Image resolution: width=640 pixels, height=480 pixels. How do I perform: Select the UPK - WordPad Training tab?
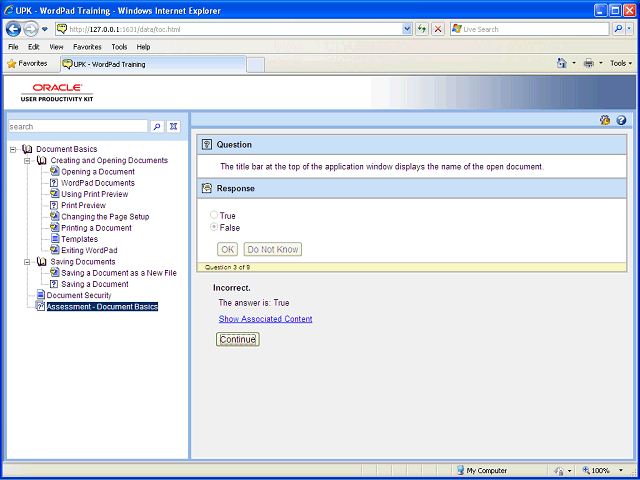point(153,64)
